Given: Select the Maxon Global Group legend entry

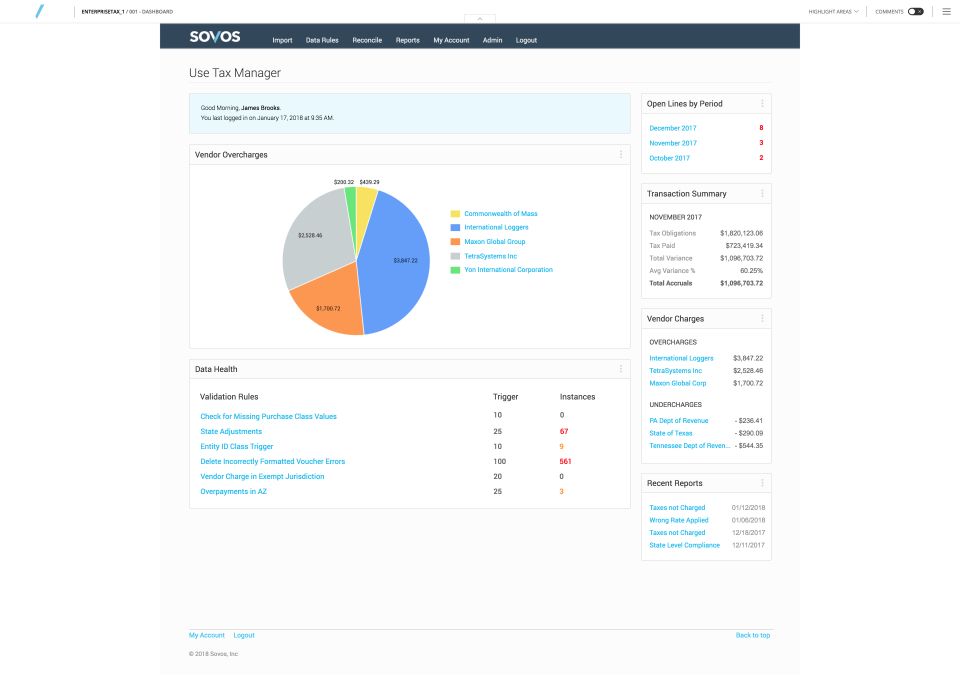Looking at the screenshot, I should click(x=494, y=241).
